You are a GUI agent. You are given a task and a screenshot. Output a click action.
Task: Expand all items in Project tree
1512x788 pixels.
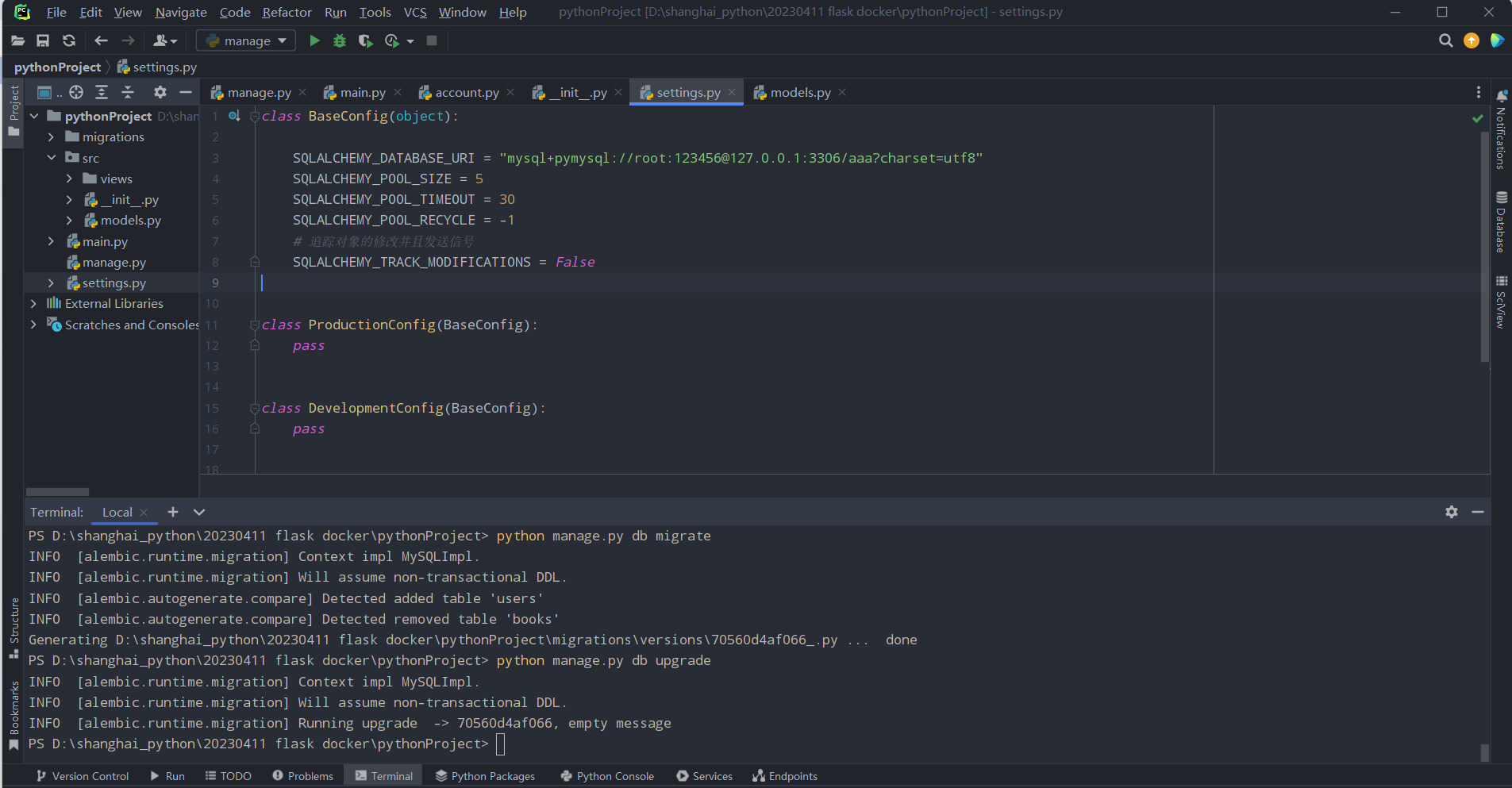[102, 92]
